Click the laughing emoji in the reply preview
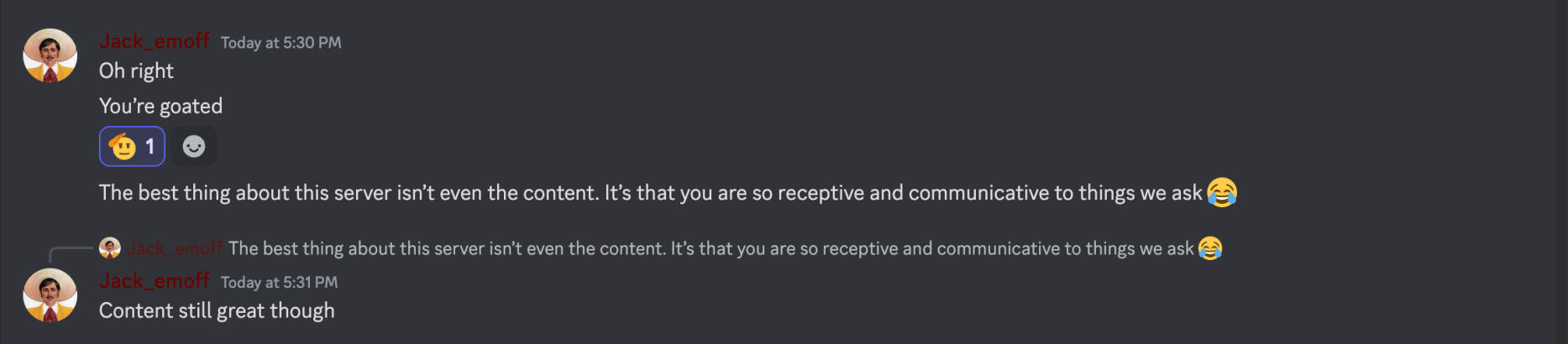 click(x=1210, y=248)
